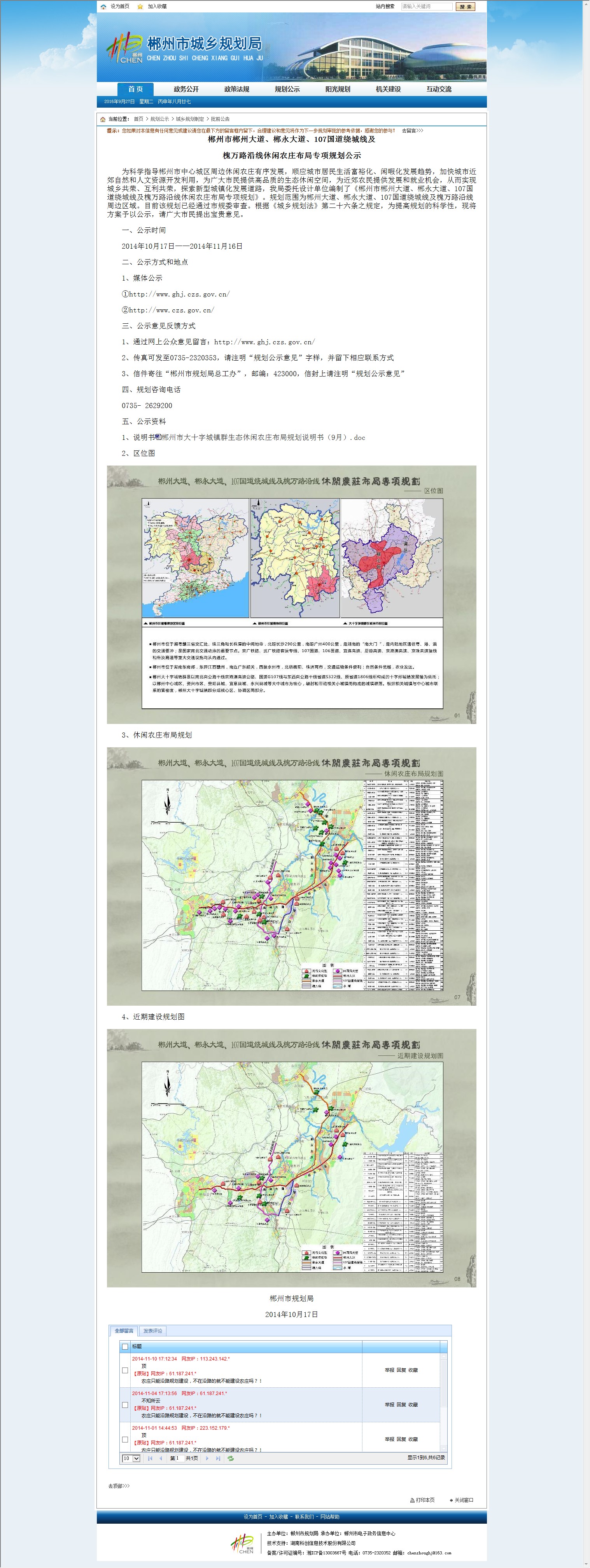Click 批前公告 in the breadcrumb
The image size is (590, 1568).
click(220, 119)
